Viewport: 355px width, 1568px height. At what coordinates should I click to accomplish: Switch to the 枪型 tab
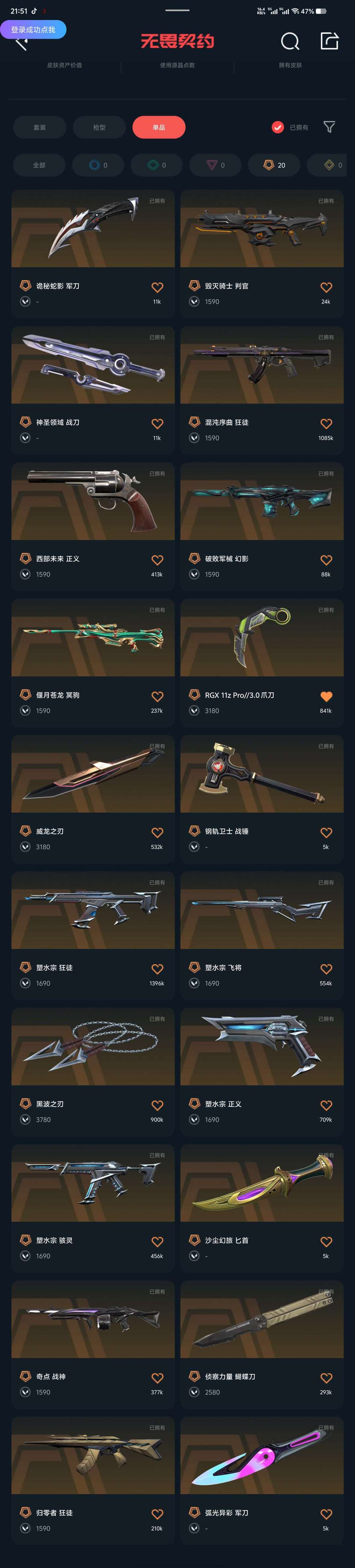tap(99, 127)
